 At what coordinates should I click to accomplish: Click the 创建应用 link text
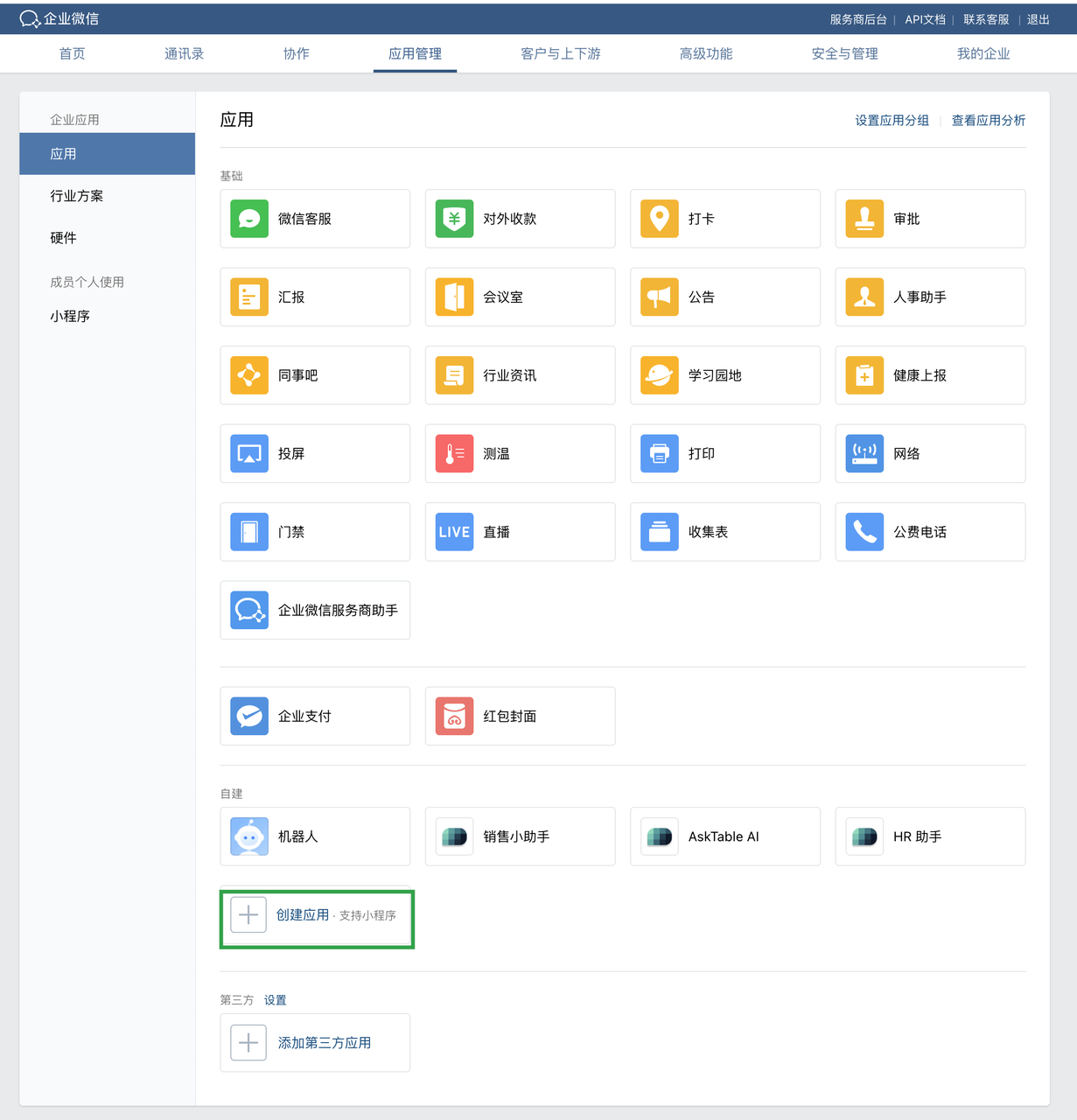[x=303, y=915]
